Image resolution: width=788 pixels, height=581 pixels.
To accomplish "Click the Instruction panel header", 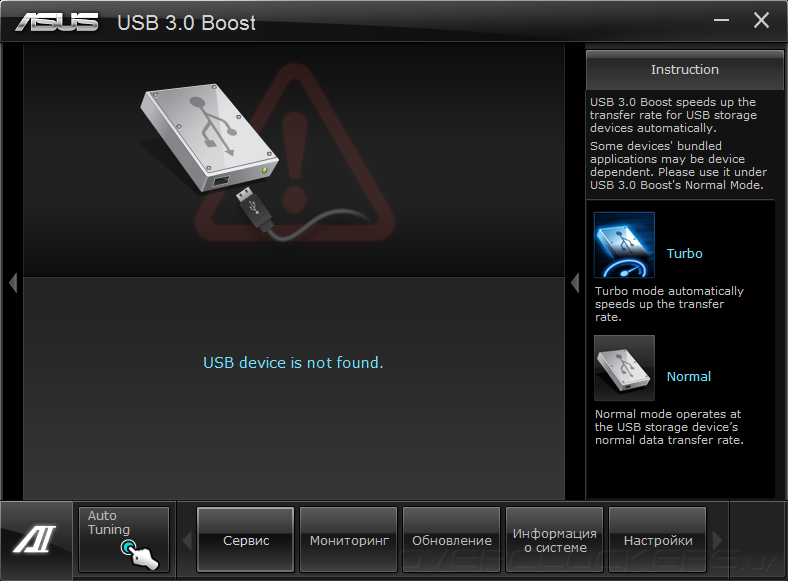I will (x=684, y=70).
